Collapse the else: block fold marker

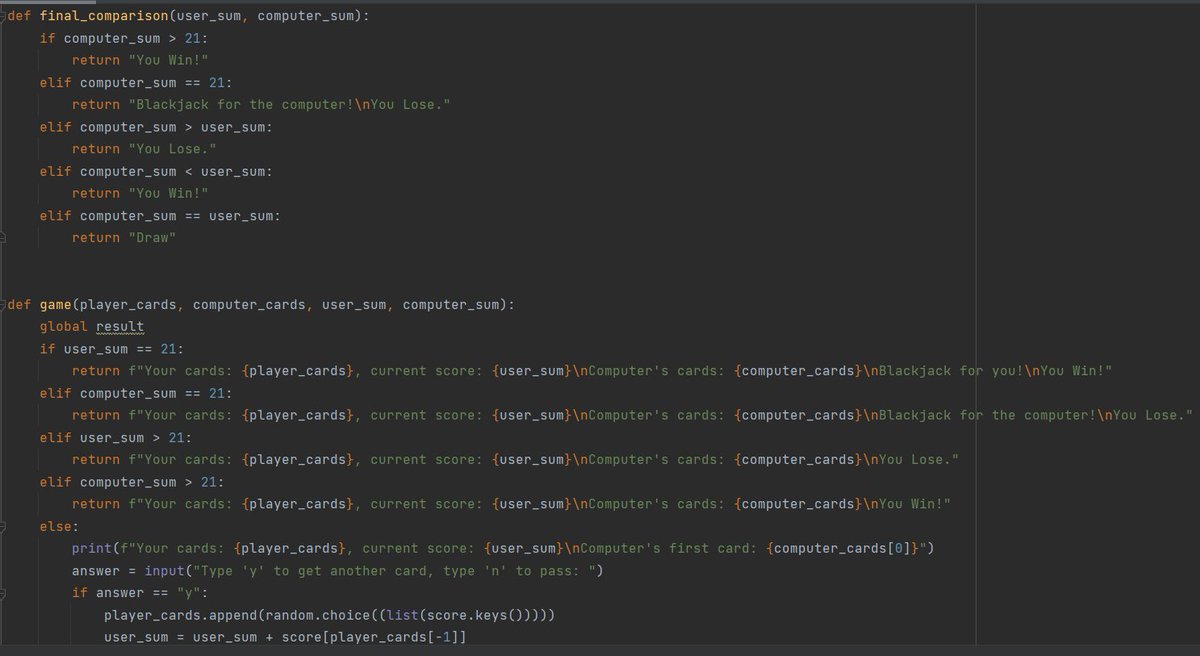pyautogui.click(x=4, y=526)
